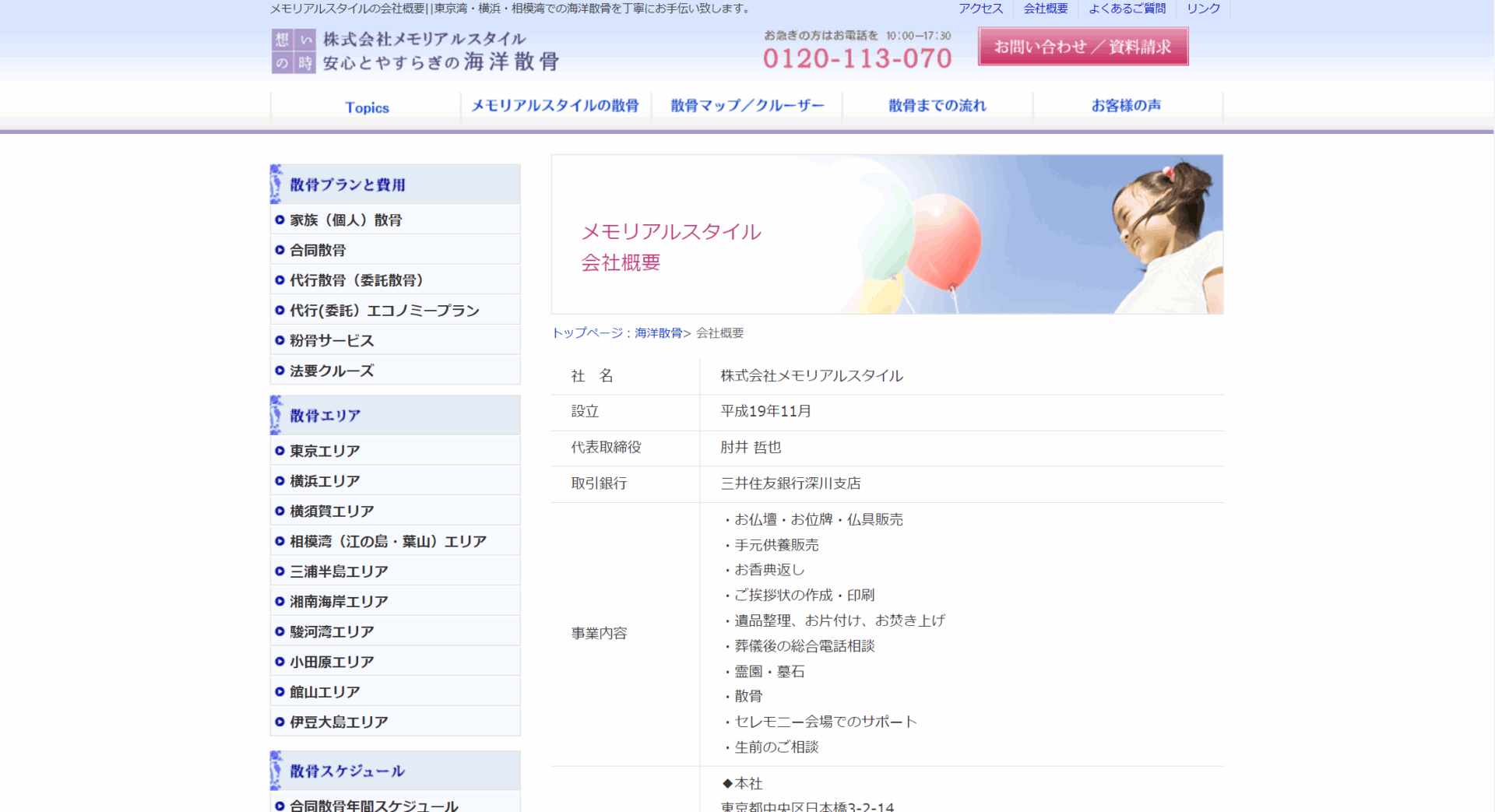Open the よくあるご質問 top link

[x=1127, y=9]
